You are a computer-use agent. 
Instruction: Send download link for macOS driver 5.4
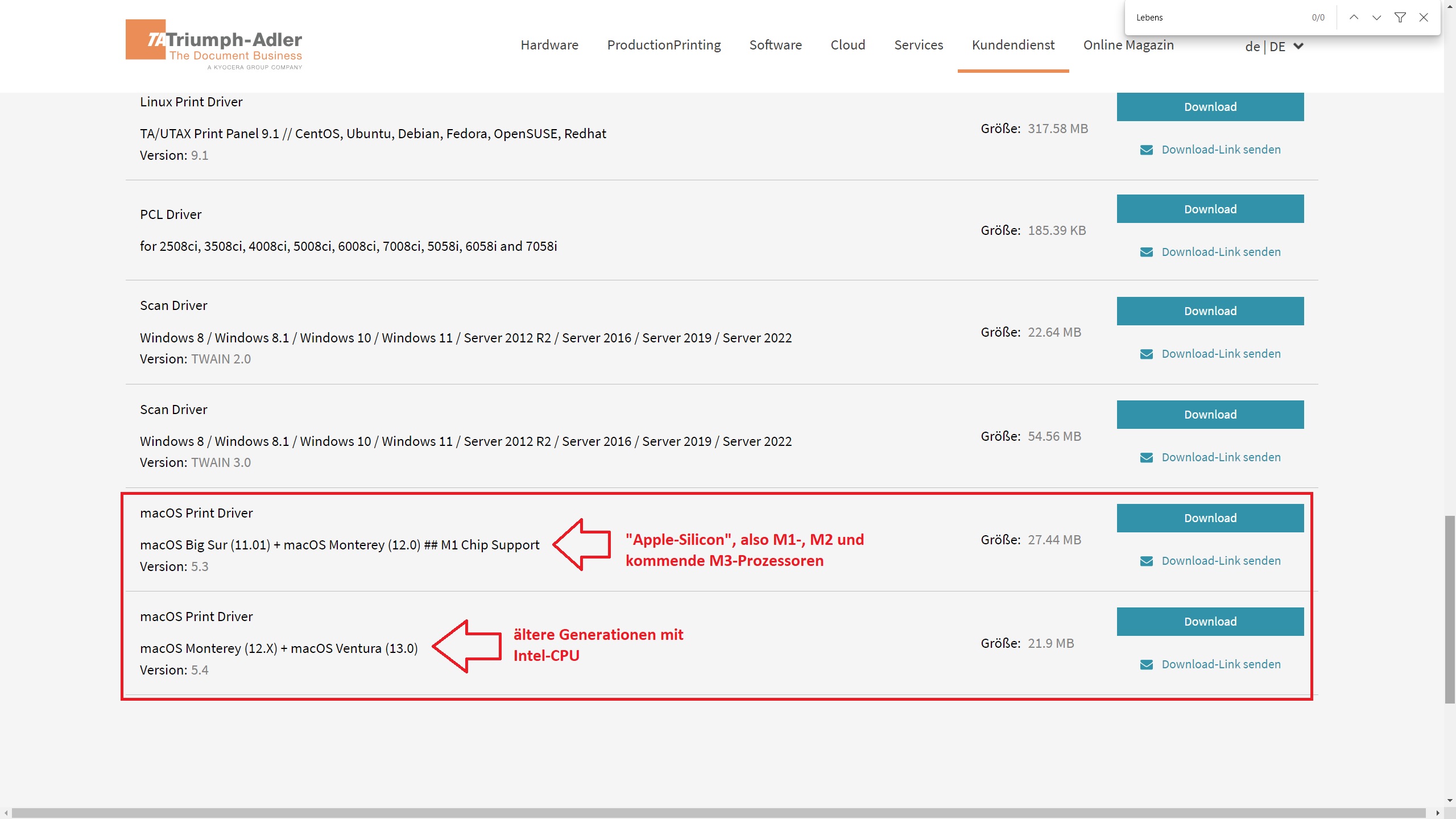click(x=1221, y=664)
